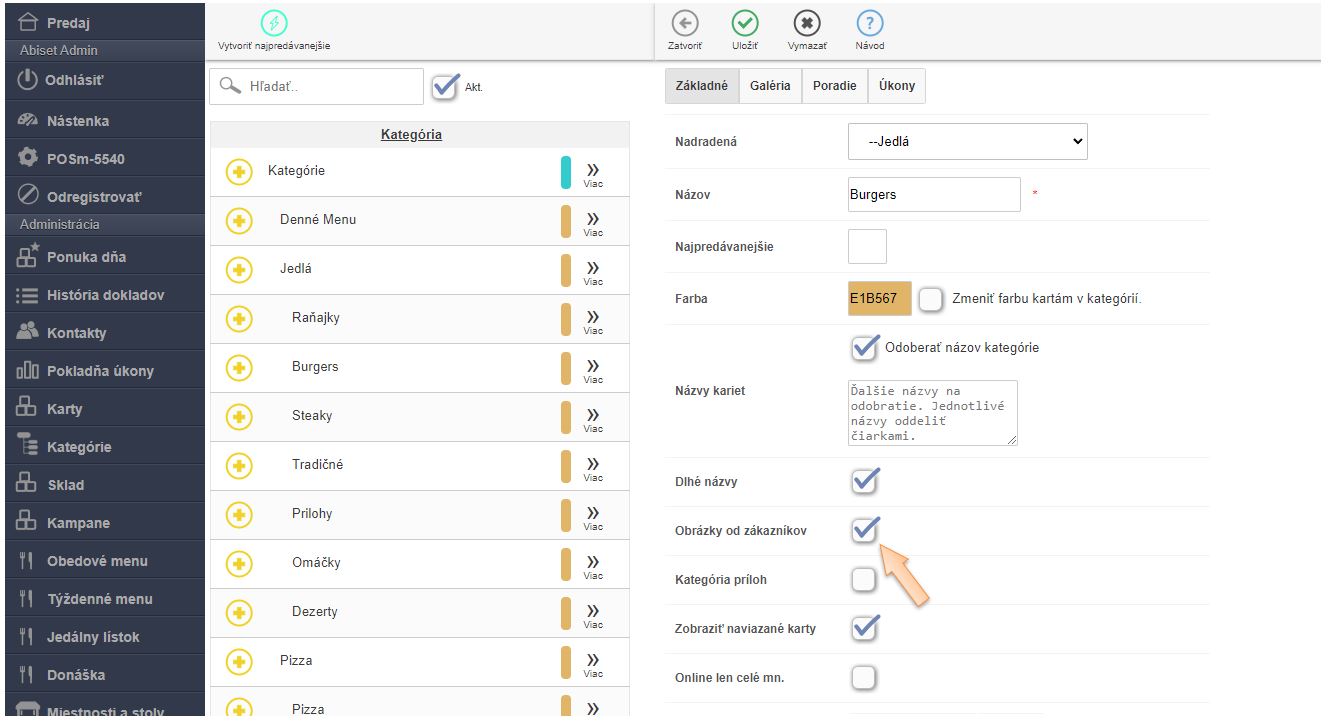Viewport: 1328px width, 725px height.
Task: Click the Zatvoriť back arrow icon
Action: point(684,25)
